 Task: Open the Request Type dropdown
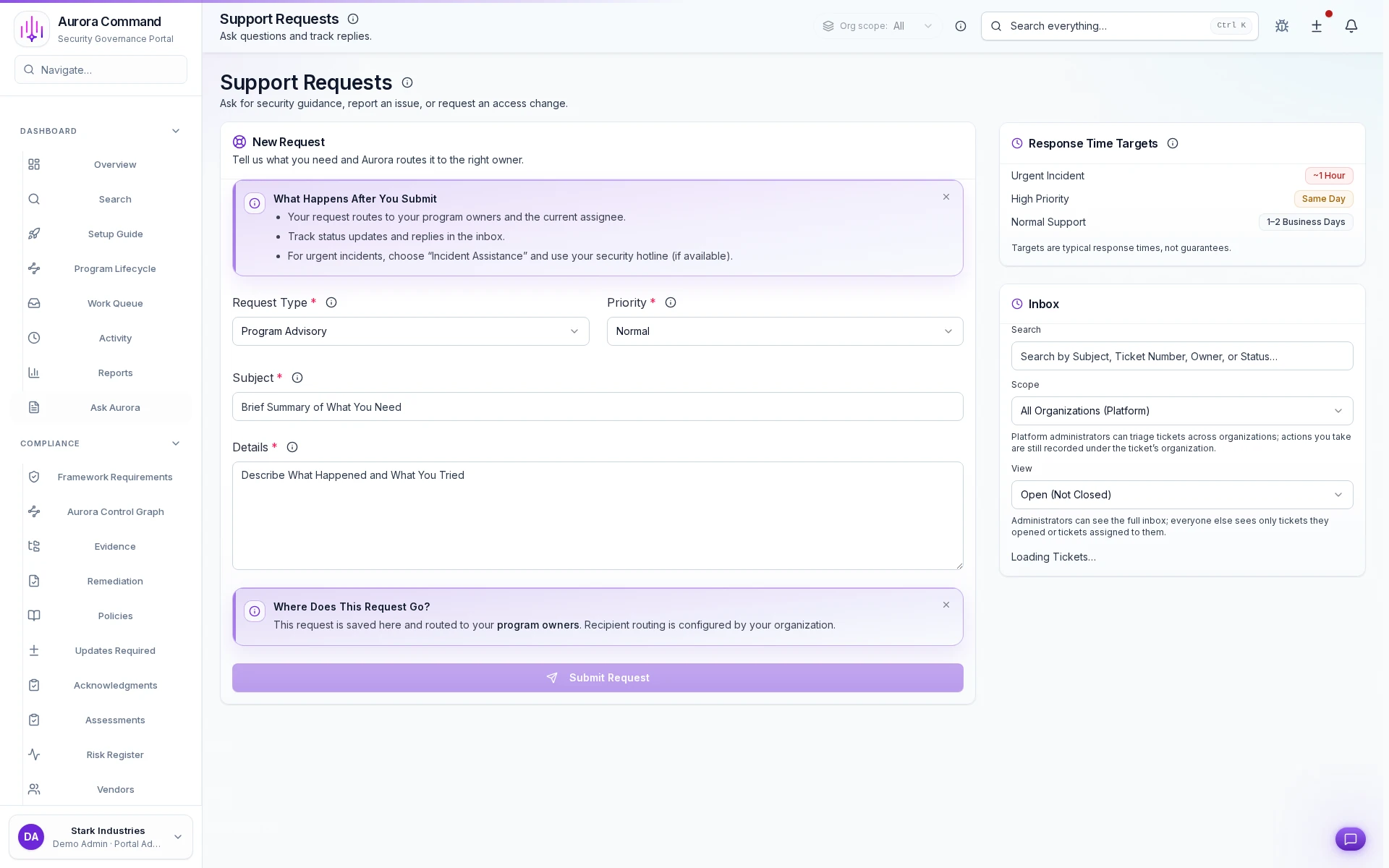pos(410,331)
